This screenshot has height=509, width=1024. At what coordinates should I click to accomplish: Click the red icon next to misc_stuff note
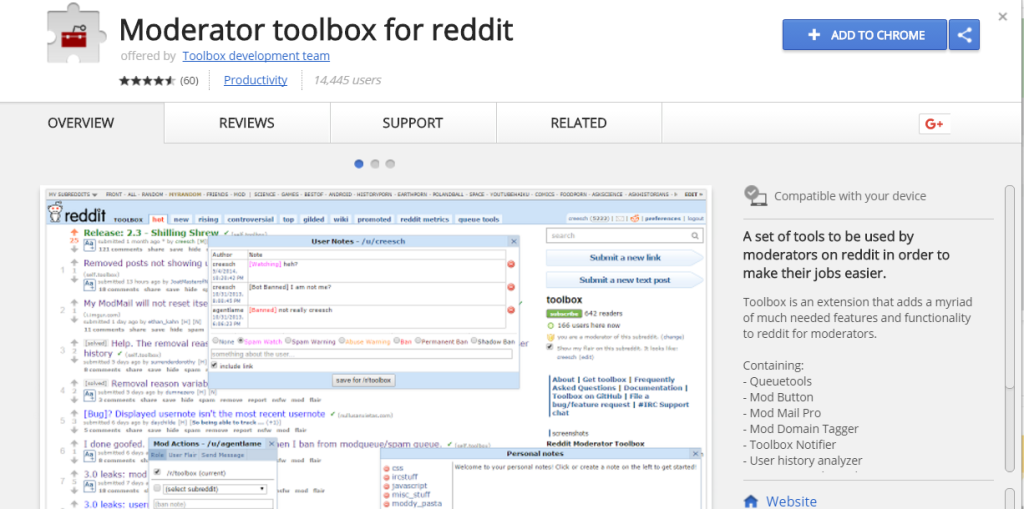pos(387,495)
